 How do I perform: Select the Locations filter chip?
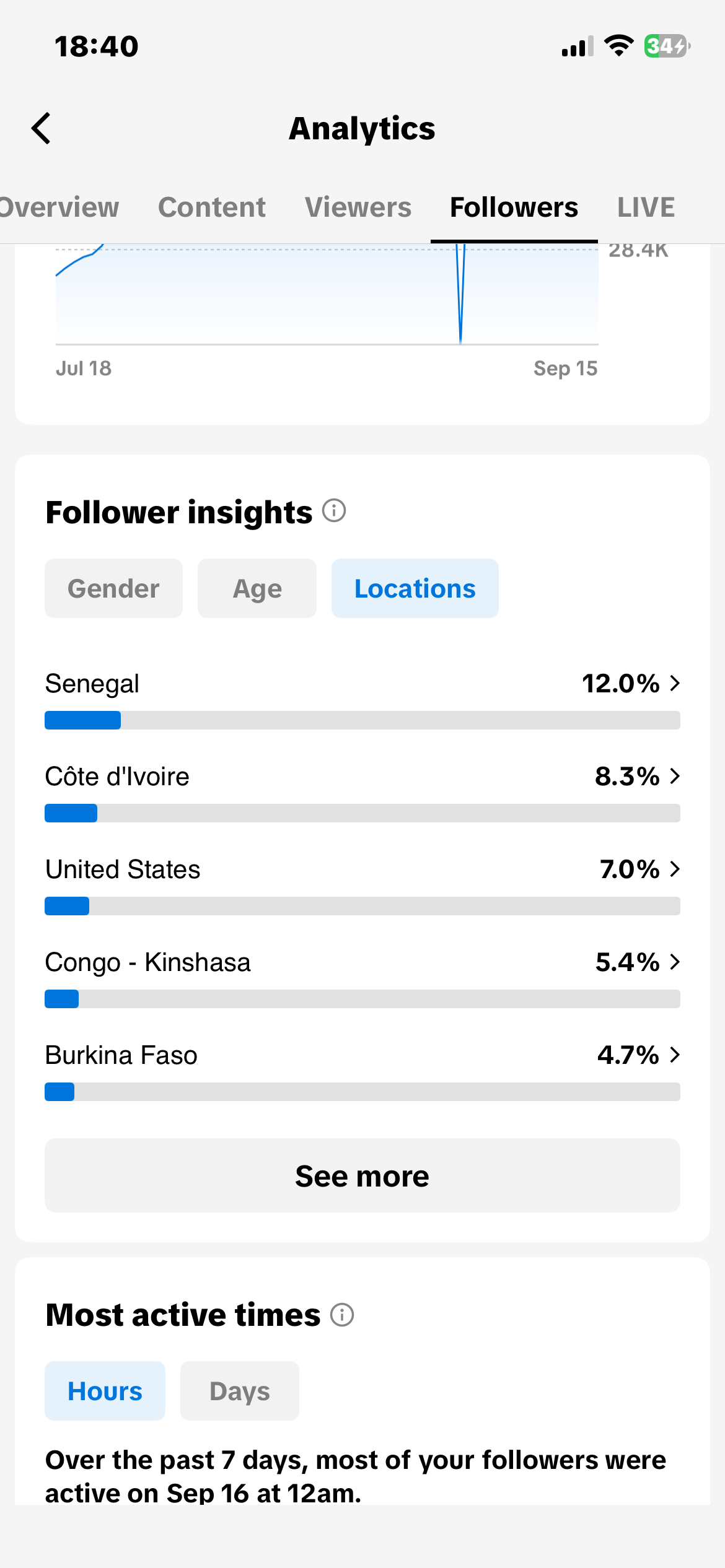(x=415, y=588)
